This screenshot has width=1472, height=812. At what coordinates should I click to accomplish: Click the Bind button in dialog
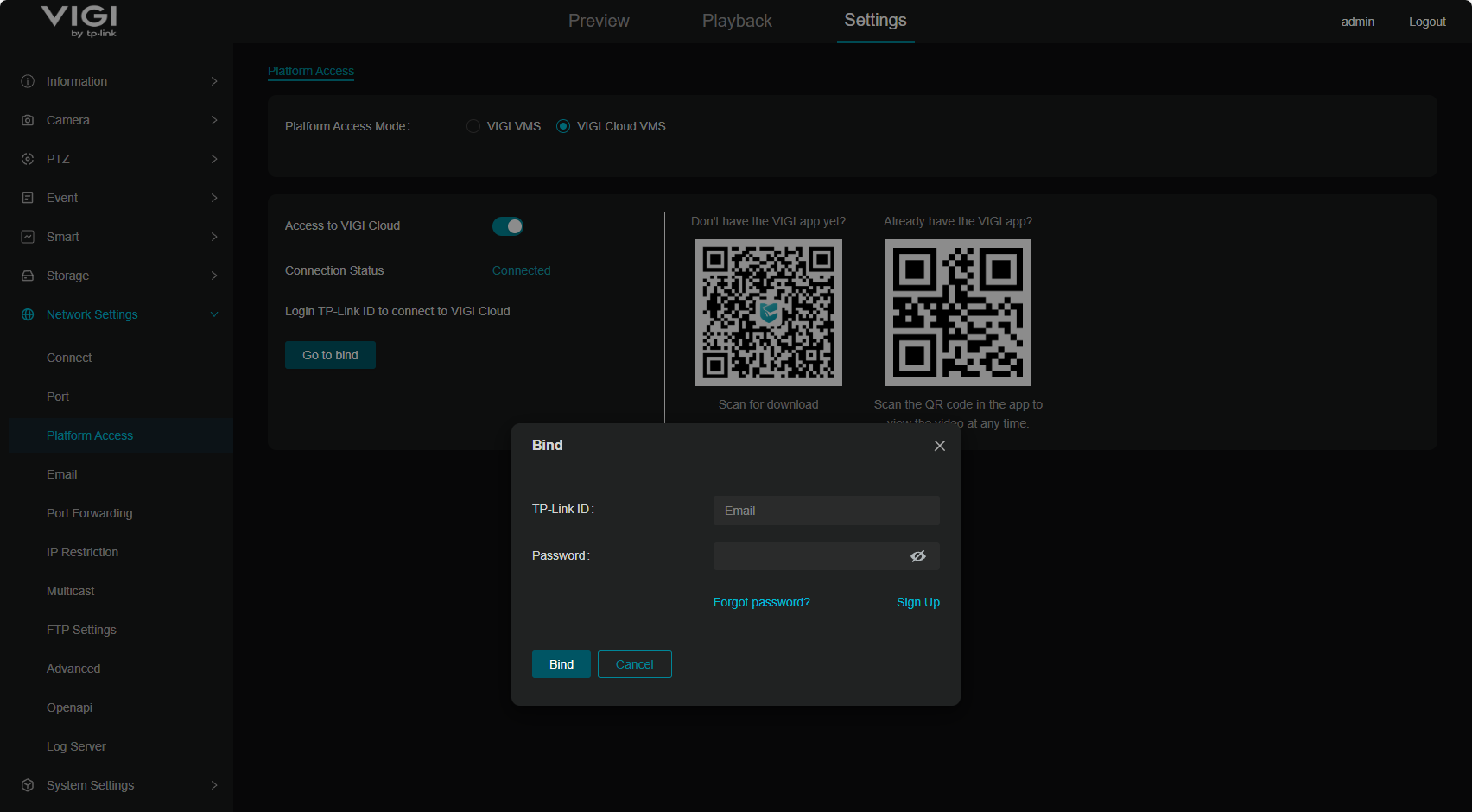click(x=562, y=664)
